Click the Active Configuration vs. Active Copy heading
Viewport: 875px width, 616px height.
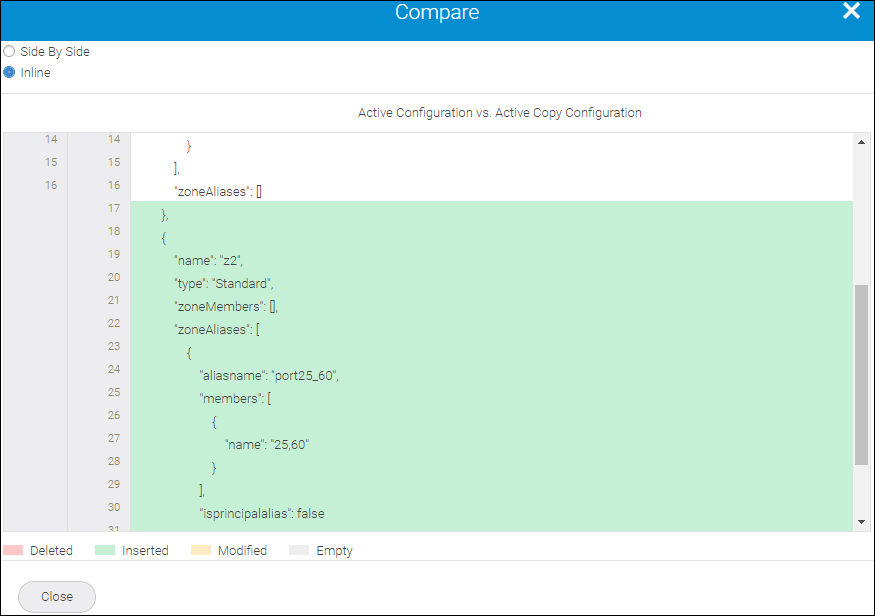pos(499,113)
